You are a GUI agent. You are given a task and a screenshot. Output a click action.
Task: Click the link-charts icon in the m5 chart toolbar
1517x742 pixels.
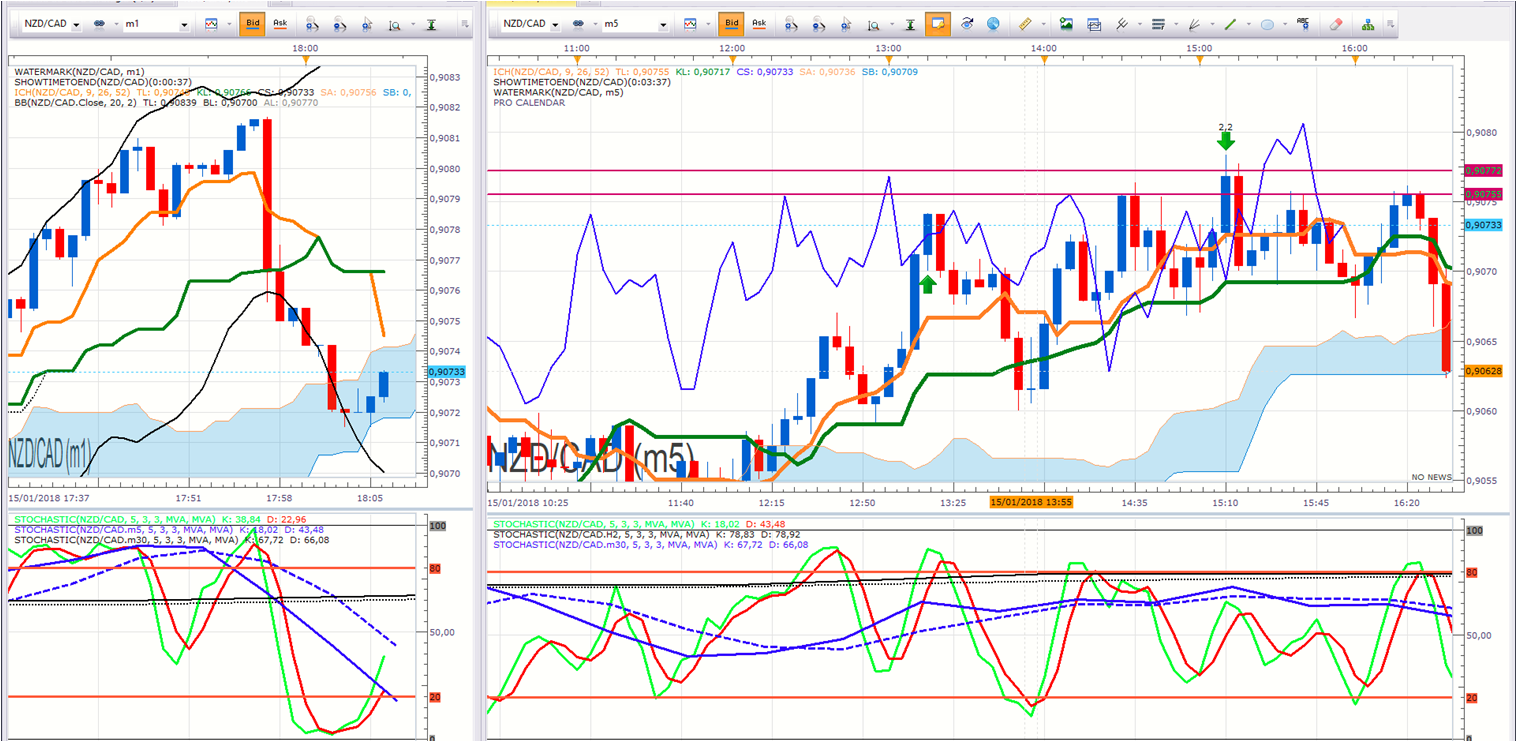click(578, 23)
